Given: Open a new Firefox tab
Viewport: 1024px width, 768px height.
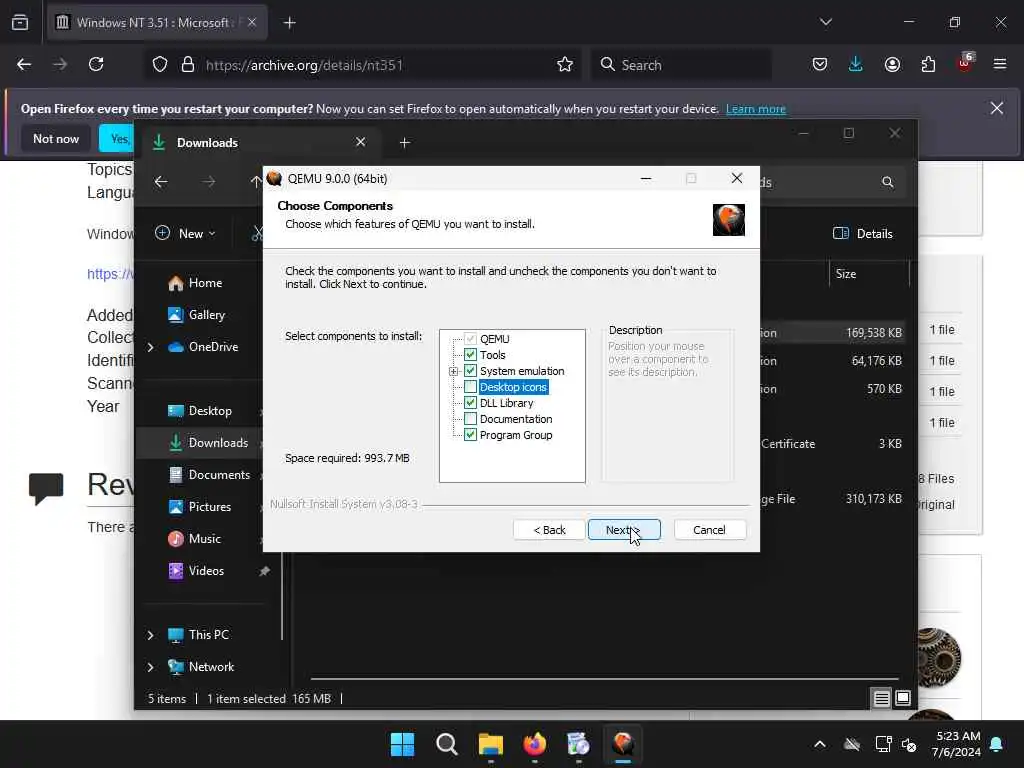Looking at the screenshot, I should pos(290,23).
